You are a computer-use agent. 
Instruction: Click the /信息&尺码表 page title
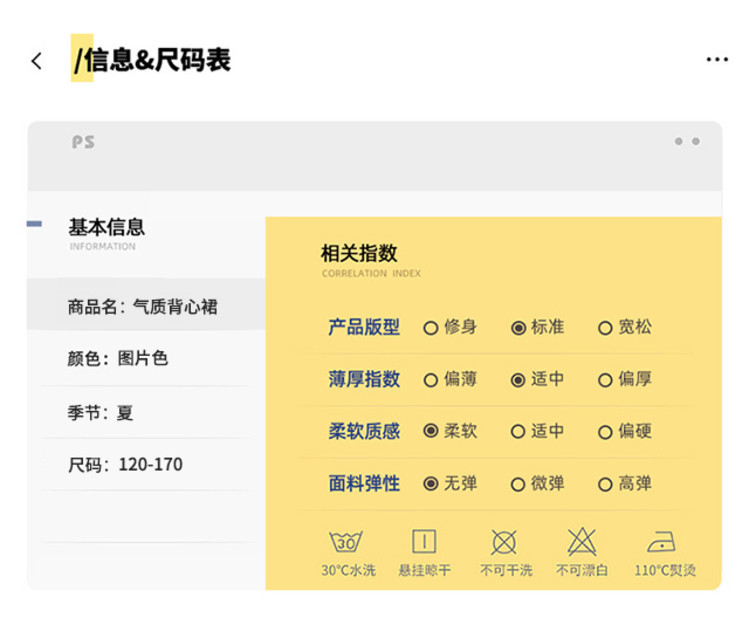[152, 60]
